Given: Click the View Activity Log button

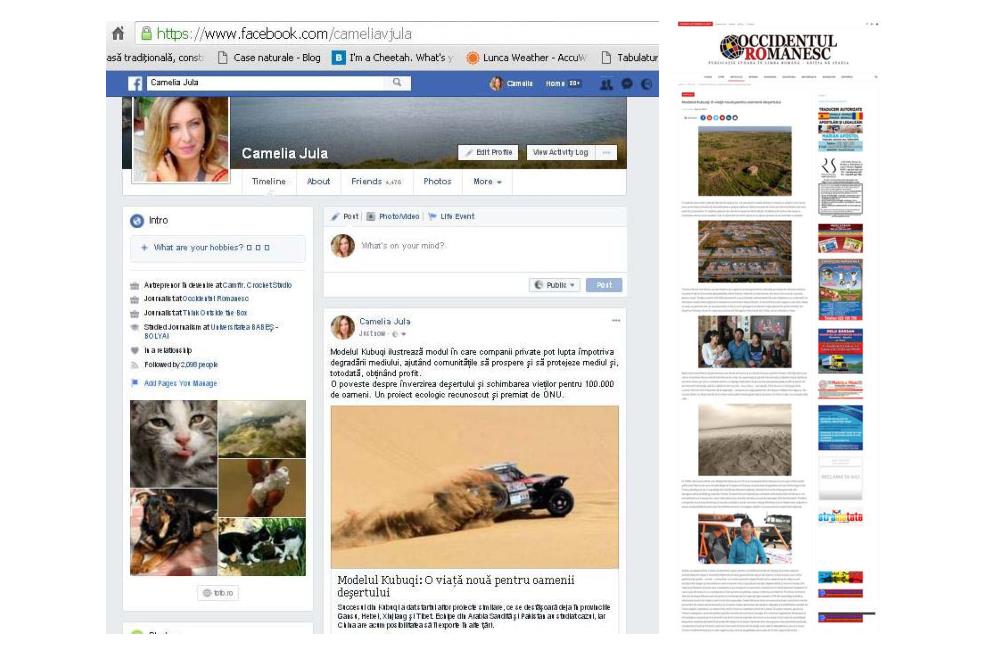Looking at the screenshot, I should click(561, 152).
